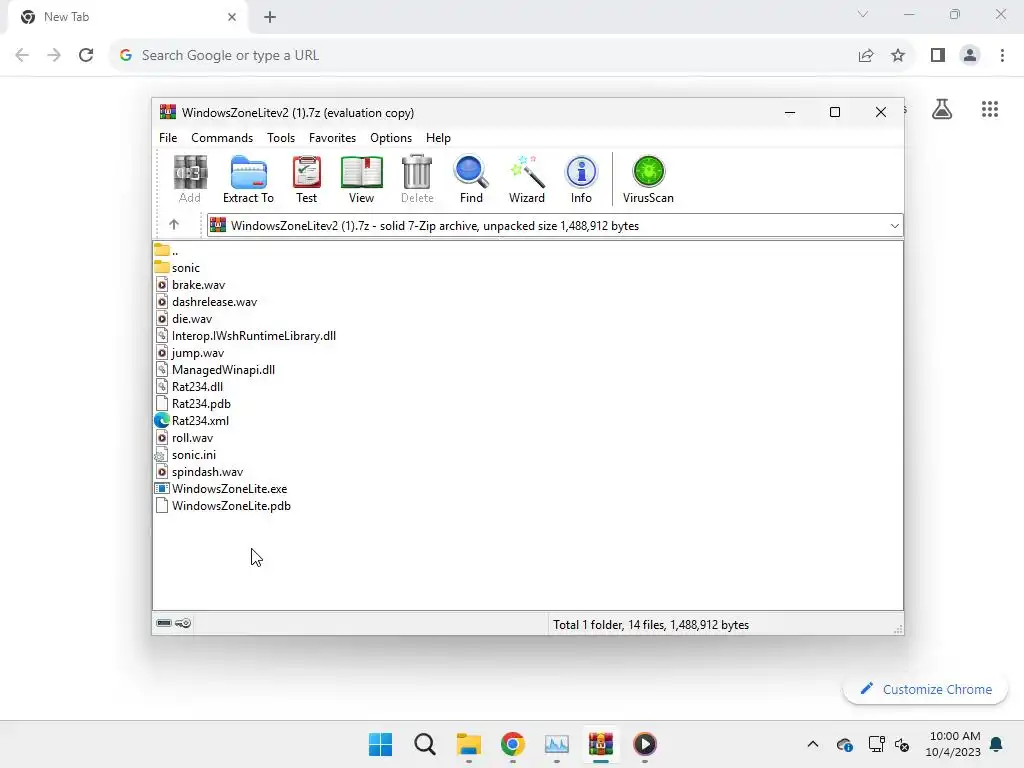Open the notifications bell
The image size is (1024, 768).
click(x=996, y=744)
